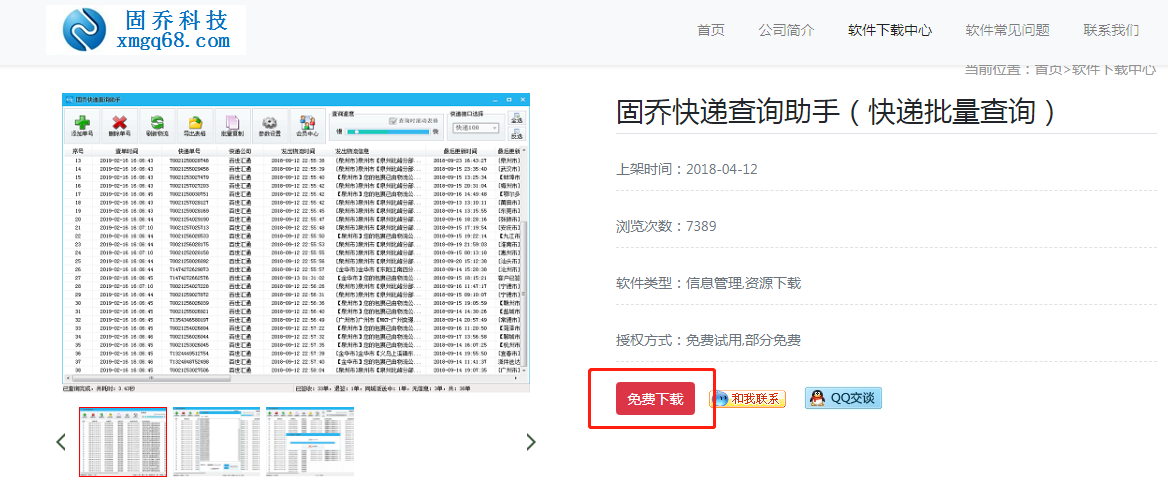Open 软件常见问题 page

pyautogui.click(x=1007, y=31)
